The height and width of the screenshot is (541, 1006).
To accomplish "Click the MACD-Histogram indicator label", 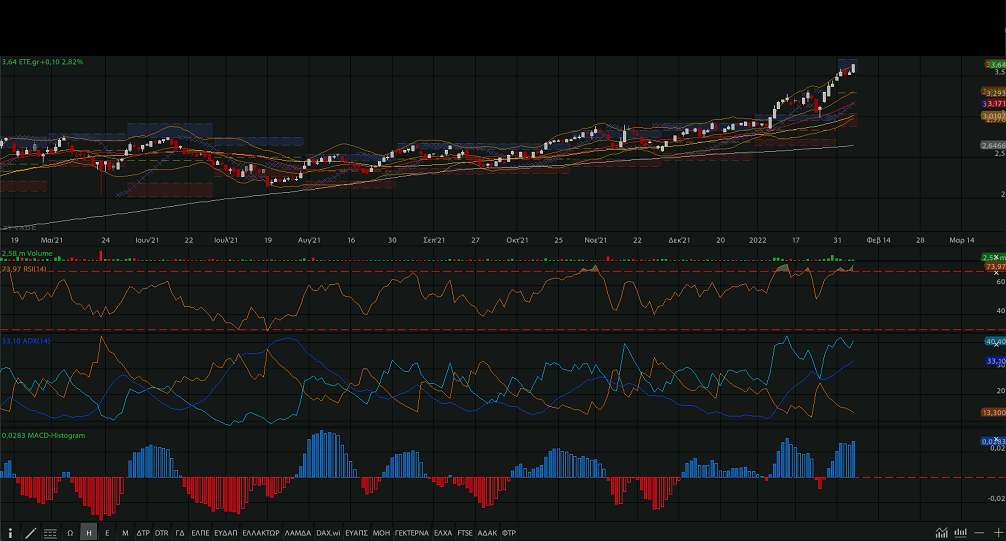I will point(43,435).
